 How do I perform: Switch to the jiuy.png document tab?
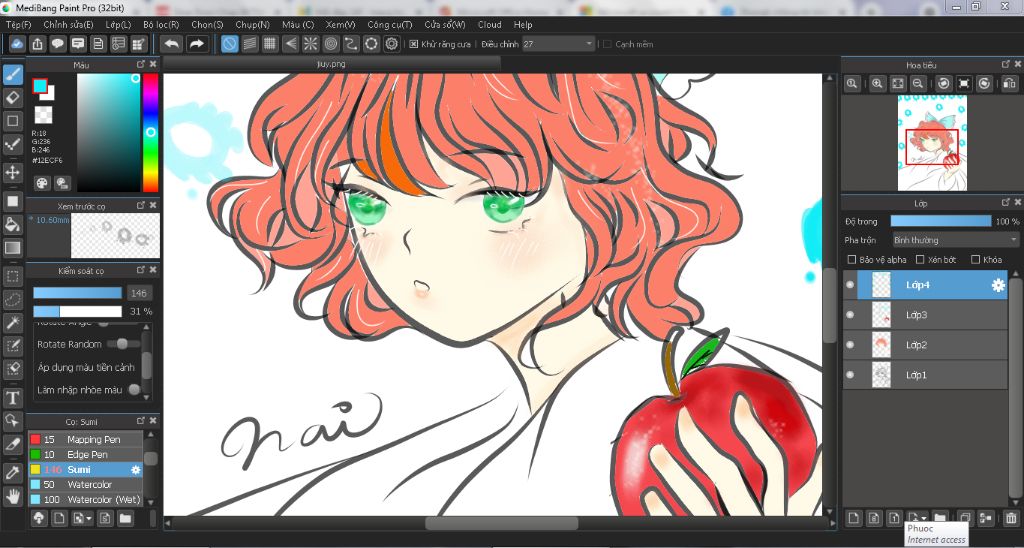(332, 63)
